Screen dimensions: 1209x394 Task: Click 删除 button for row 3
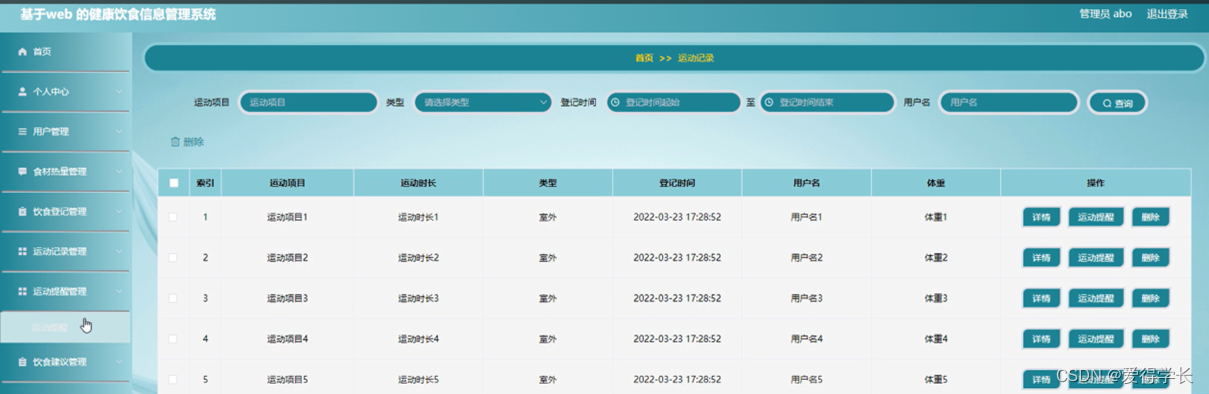tap(1150, 298)
